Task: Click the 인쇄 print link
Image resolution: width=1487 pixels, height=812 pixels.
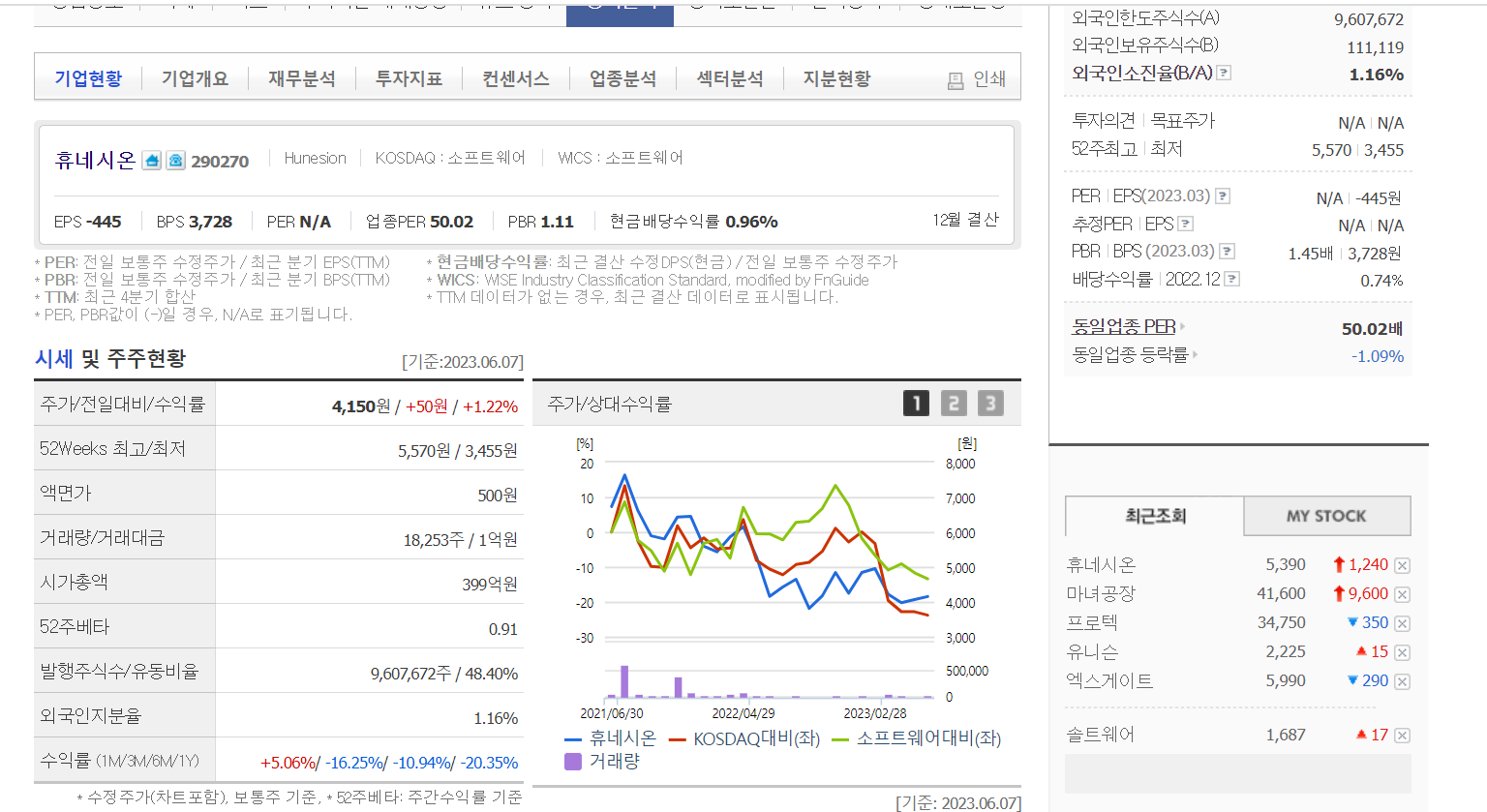Action: point(989,79)
